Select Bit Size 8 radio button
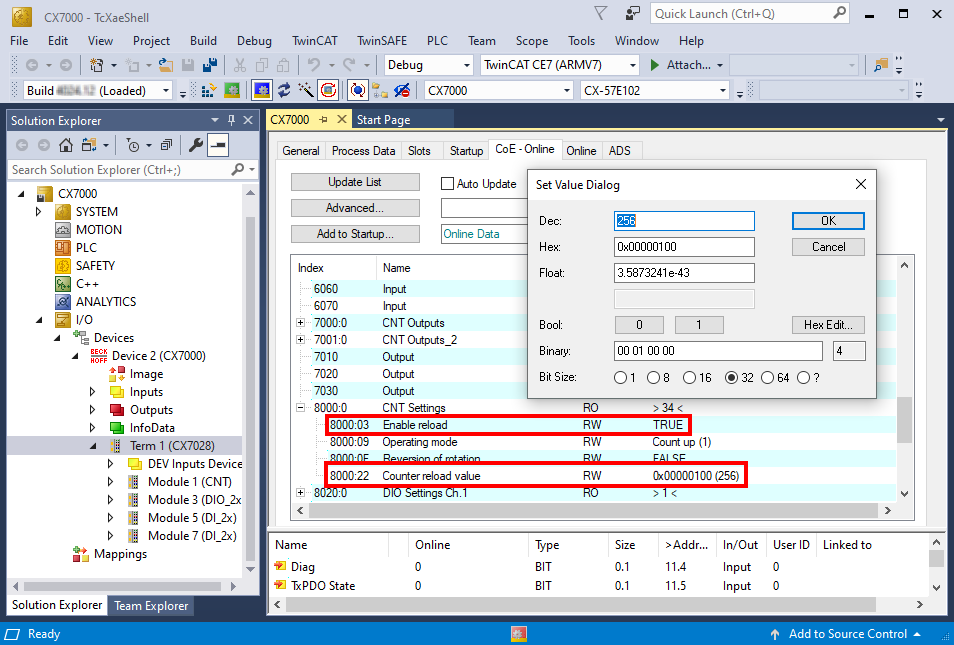This screenshot has width=954, height=645. (653, 378)
